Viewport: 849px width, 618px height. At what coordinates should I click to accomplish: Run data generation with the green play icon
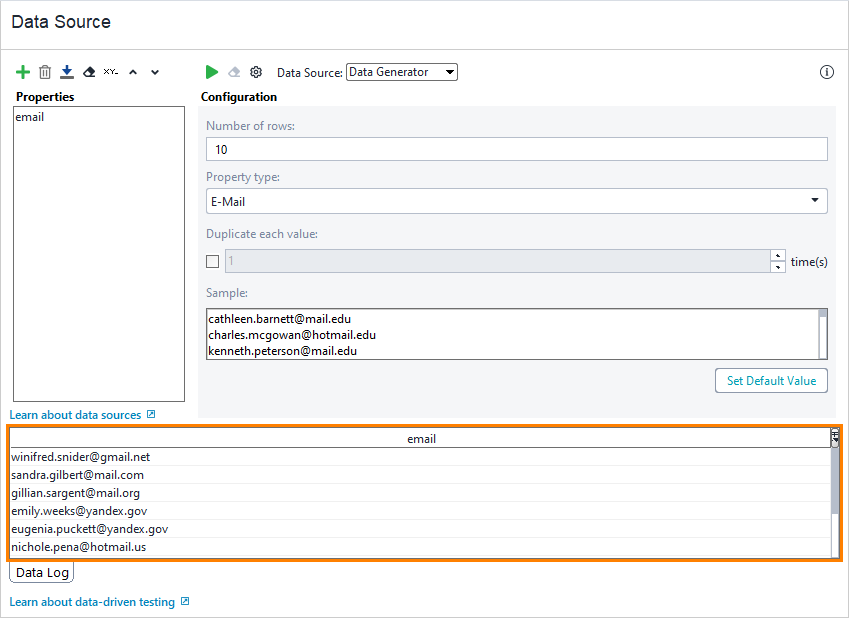pos(211,71)
